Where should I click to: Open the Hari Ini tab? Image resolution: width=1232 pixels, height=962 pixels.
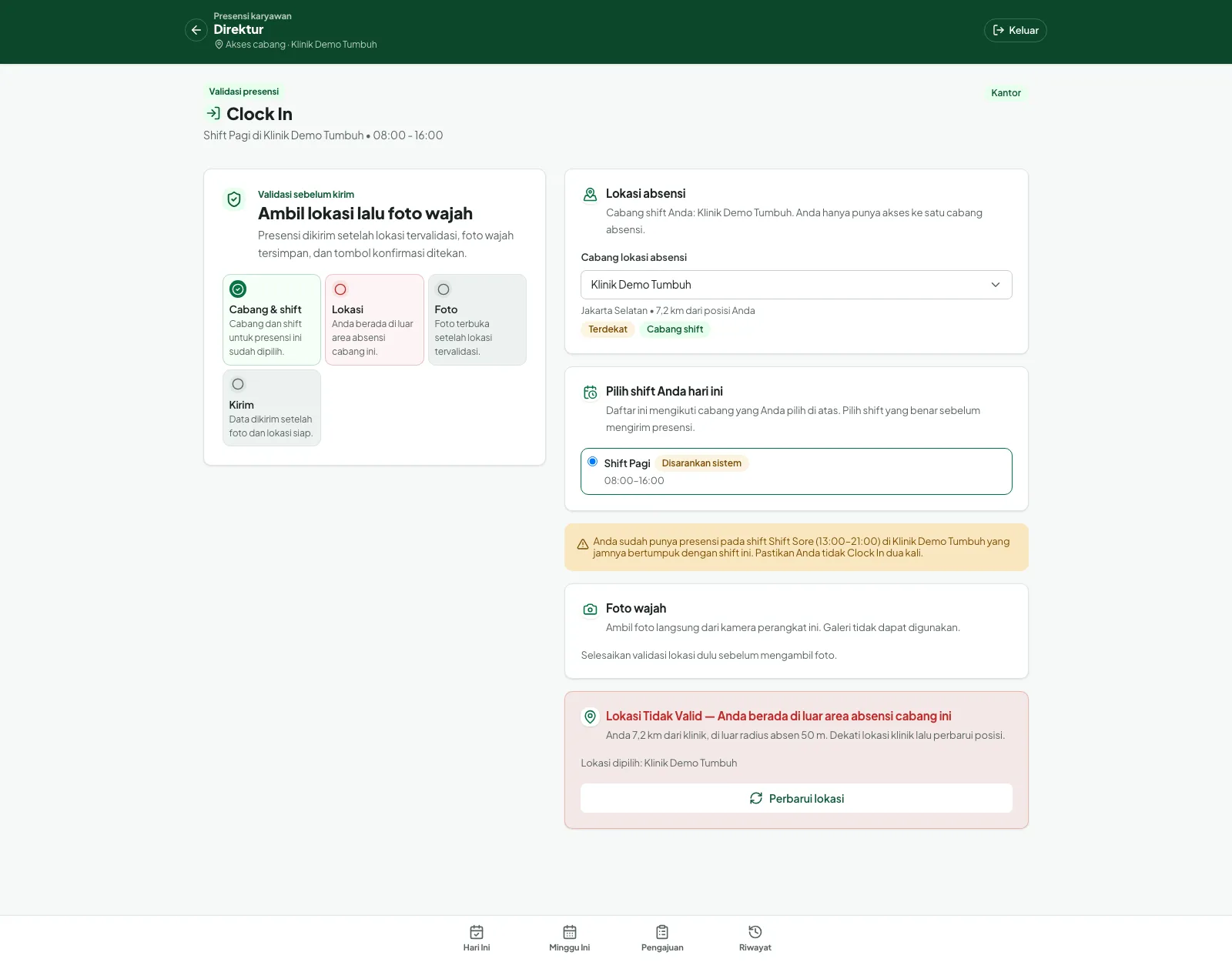(477, 938)
